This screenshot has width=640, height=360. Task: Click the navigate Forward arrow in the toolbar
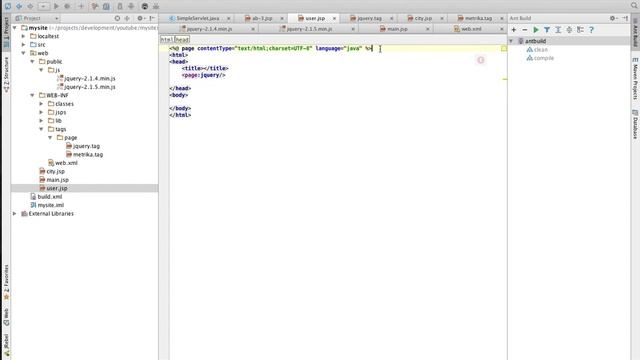point(30,6)
